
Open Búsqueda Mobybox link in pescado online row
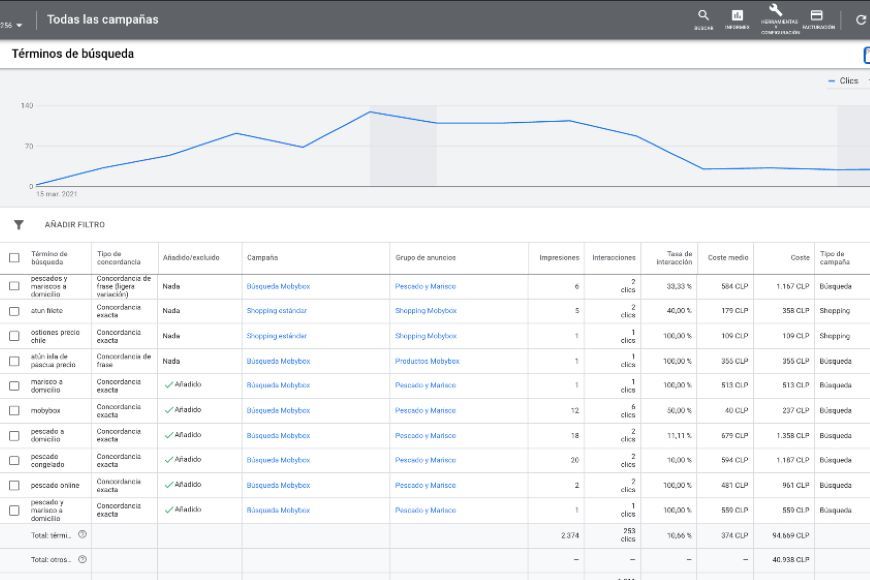pos(278,485)
